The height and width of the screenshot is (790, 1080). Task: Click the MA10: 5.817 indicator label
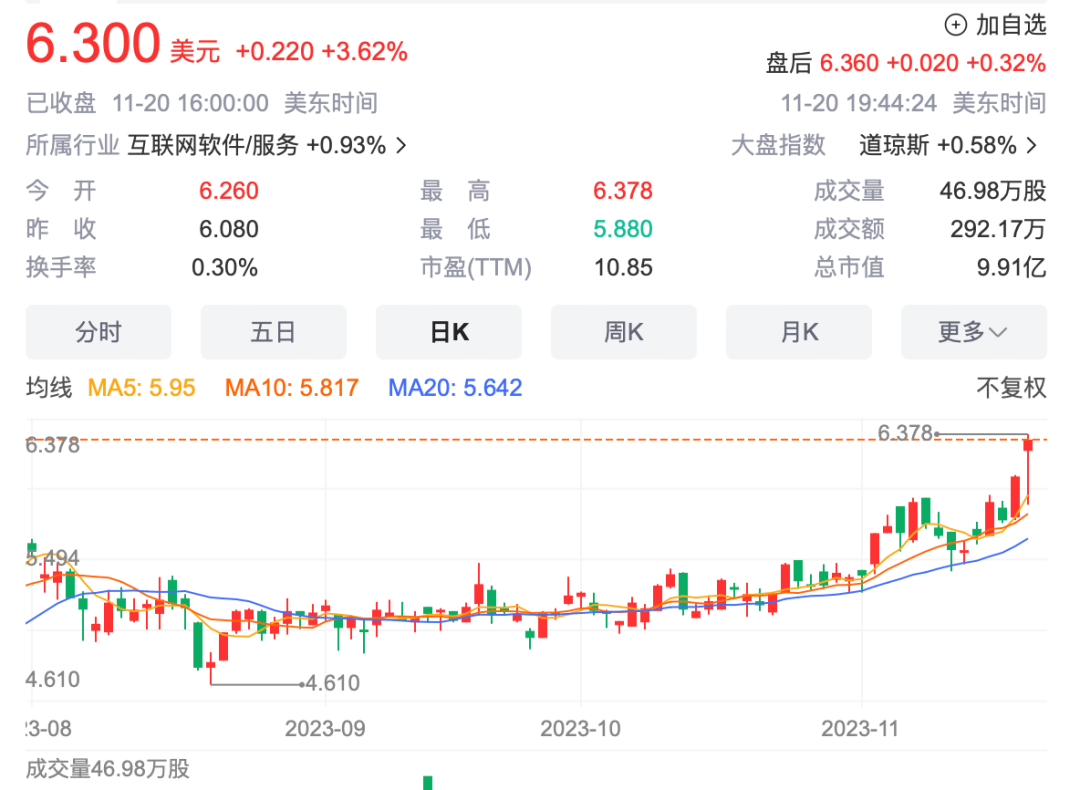click(292, 388)
